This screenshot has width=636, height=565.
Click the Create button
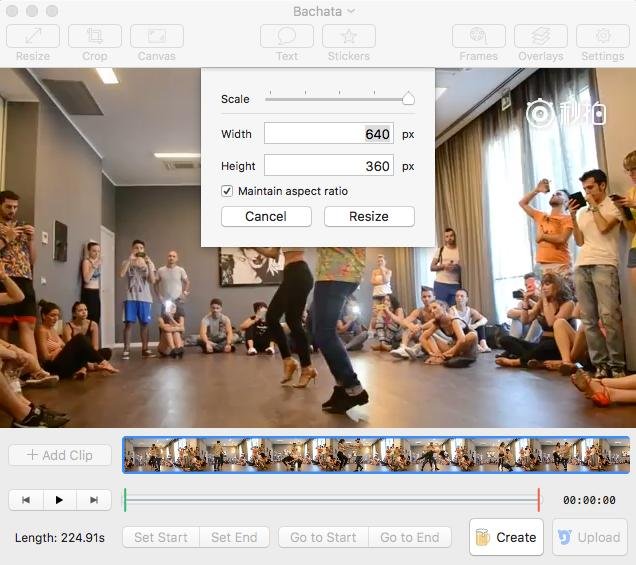tap(506, 537)
